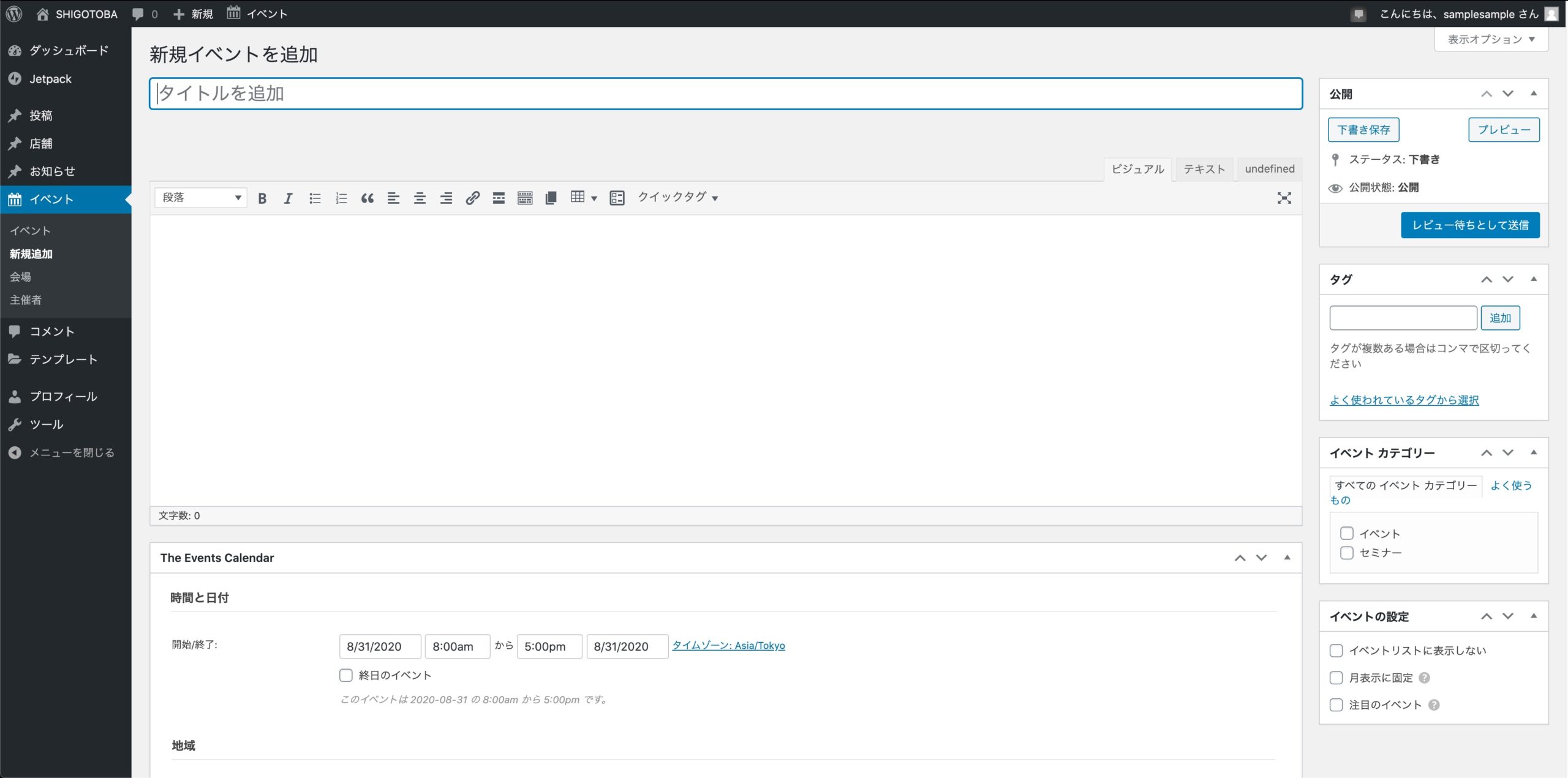Image resolution: width=1568 pixels, height=778 pixels.
Task: Insert a numbered list
Action: pos(341,198)
